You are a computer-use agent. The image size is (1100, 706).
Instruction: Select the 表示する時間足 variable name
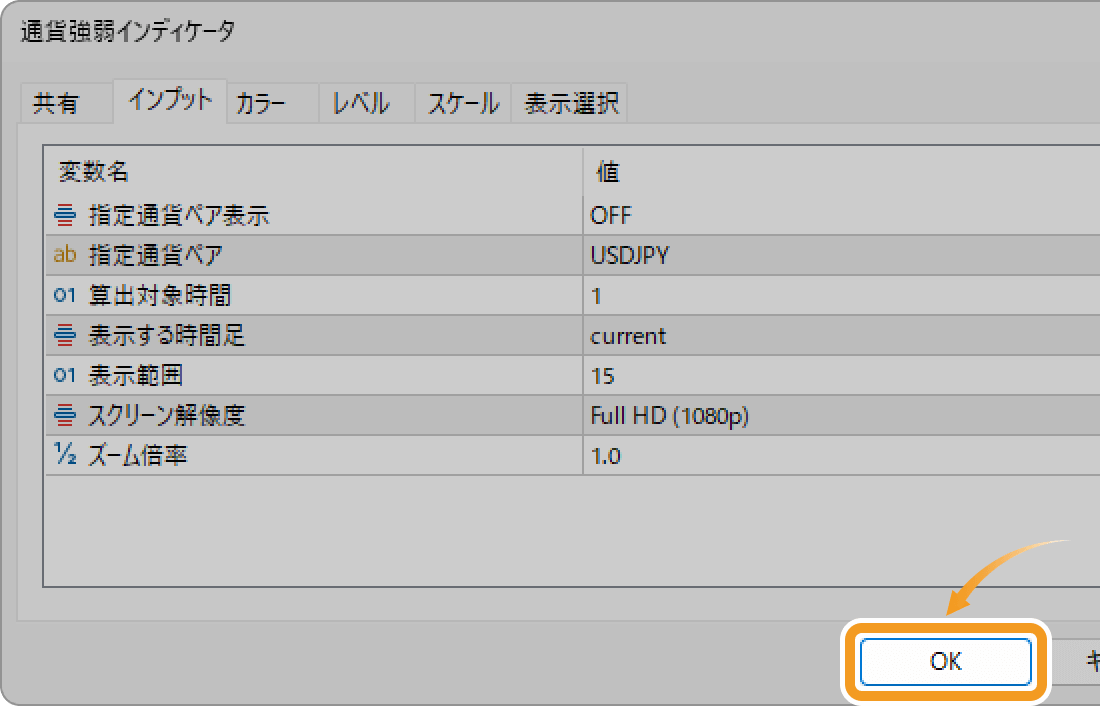tap(166, 335)
